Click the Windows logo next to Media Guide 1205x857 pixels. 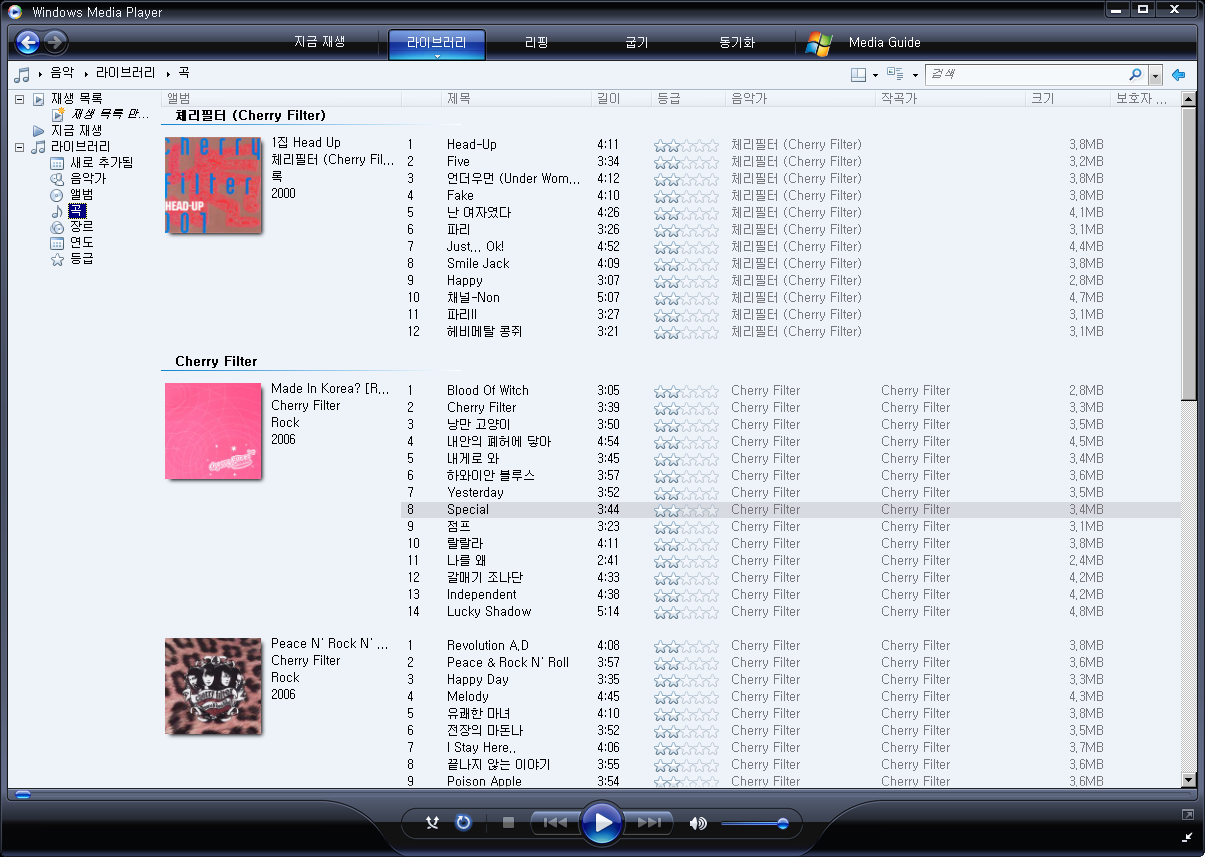pyautogui.click(x=819, y=43)
